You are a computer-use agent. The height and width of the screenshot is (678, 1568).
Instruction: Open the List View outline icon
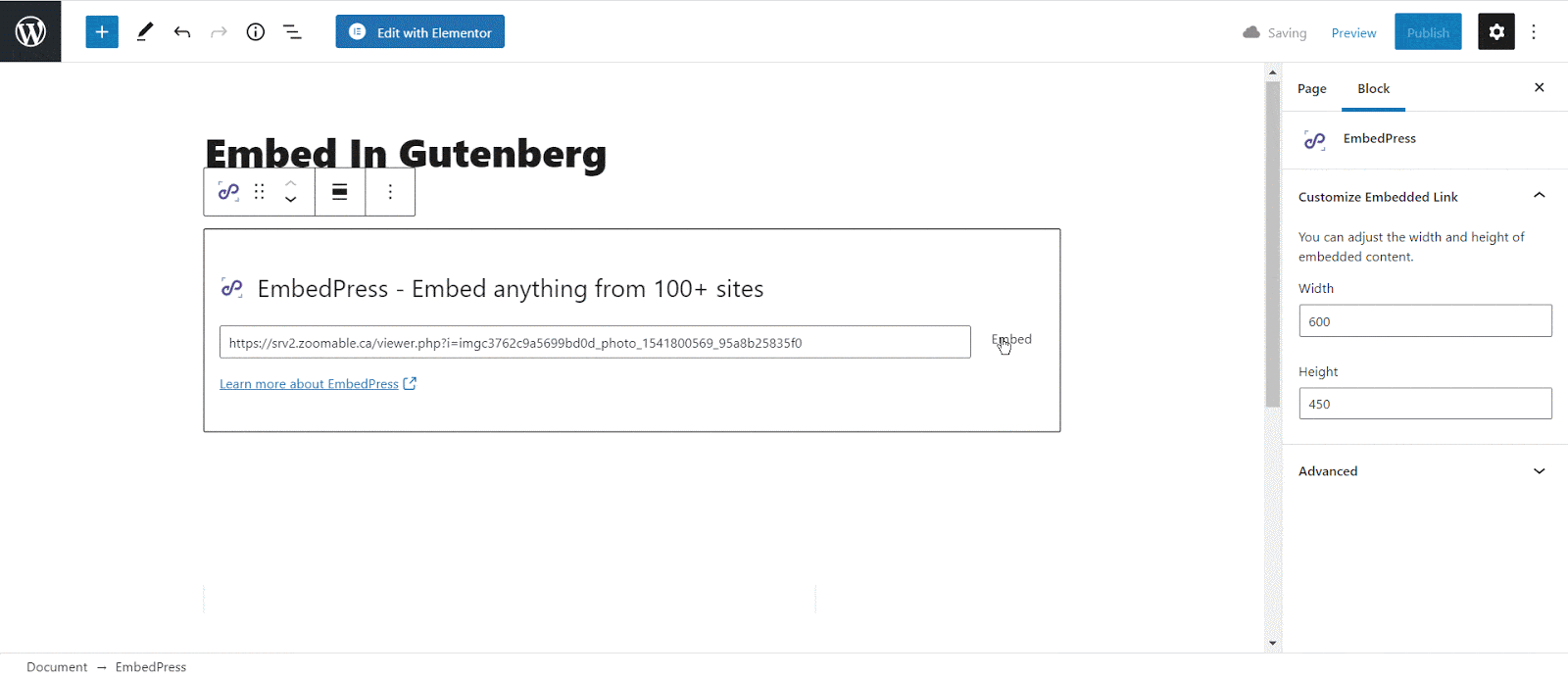point(292,32)
